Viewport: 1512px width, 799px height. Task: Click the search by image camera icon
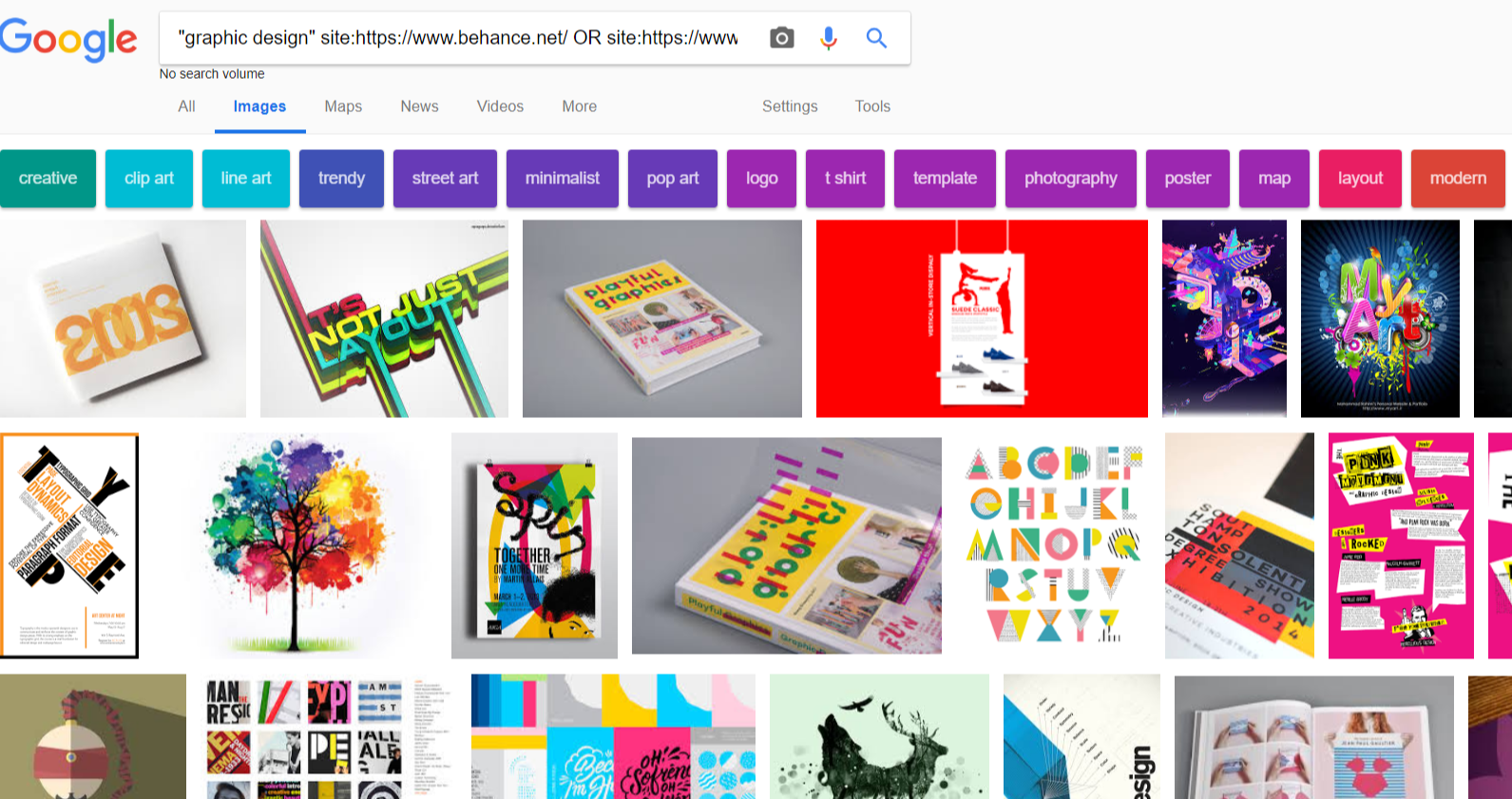coord(781,38)
